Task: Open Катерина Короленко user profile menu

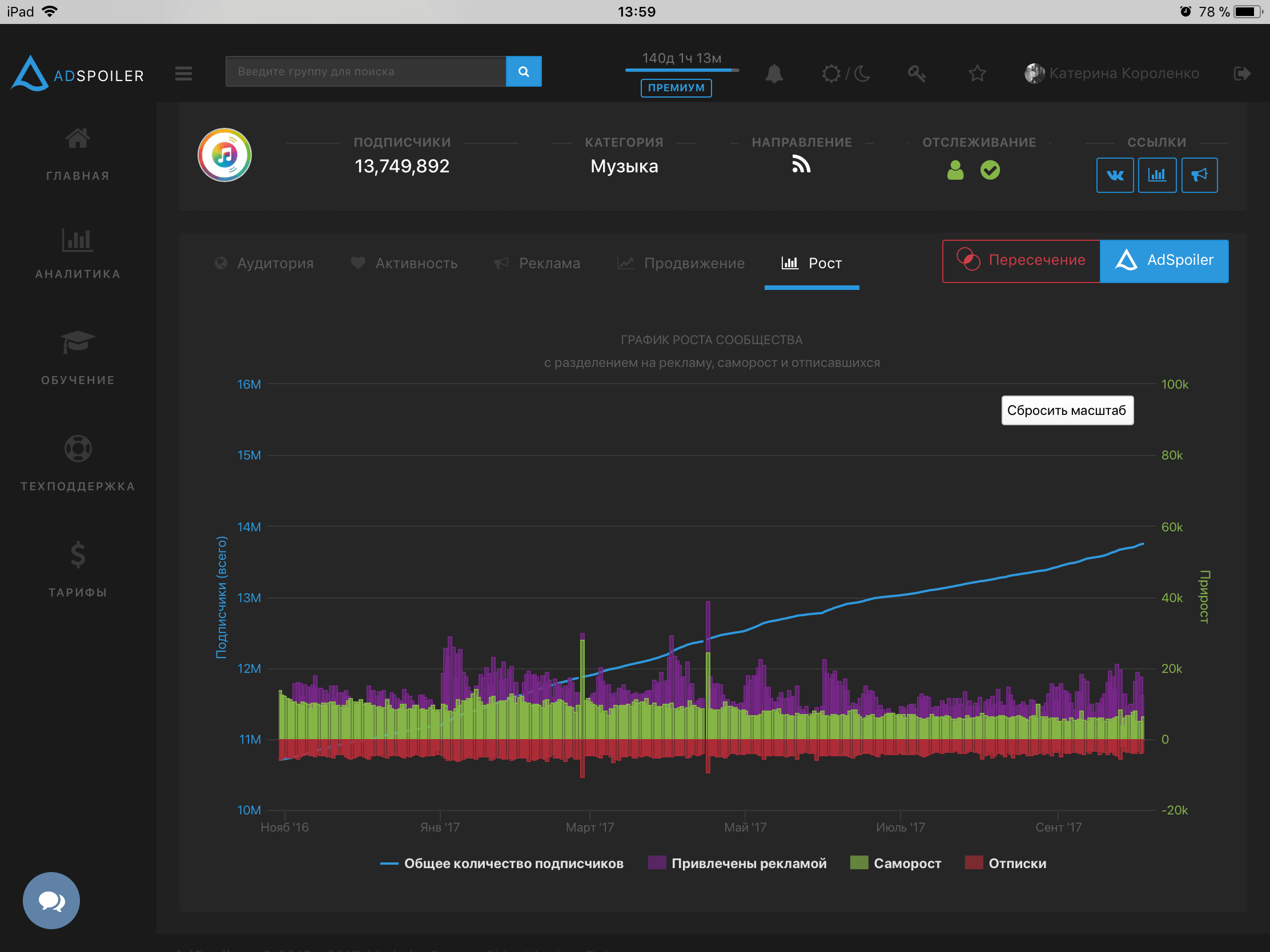Action: [x=1112, y=74]
